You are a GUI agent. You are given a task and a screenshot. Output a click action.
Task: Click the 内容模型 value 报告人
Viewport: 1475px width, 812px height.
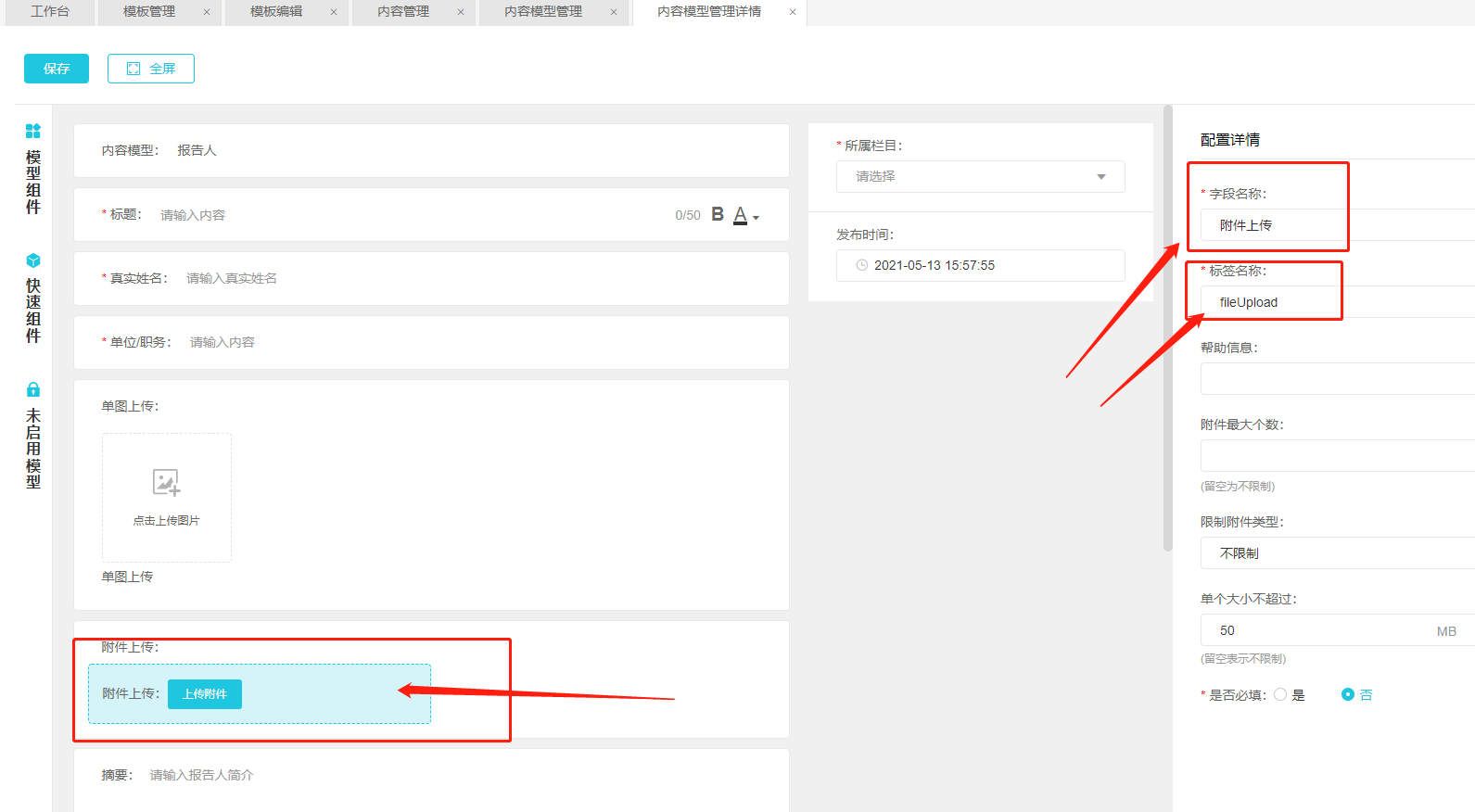(197, 150)
